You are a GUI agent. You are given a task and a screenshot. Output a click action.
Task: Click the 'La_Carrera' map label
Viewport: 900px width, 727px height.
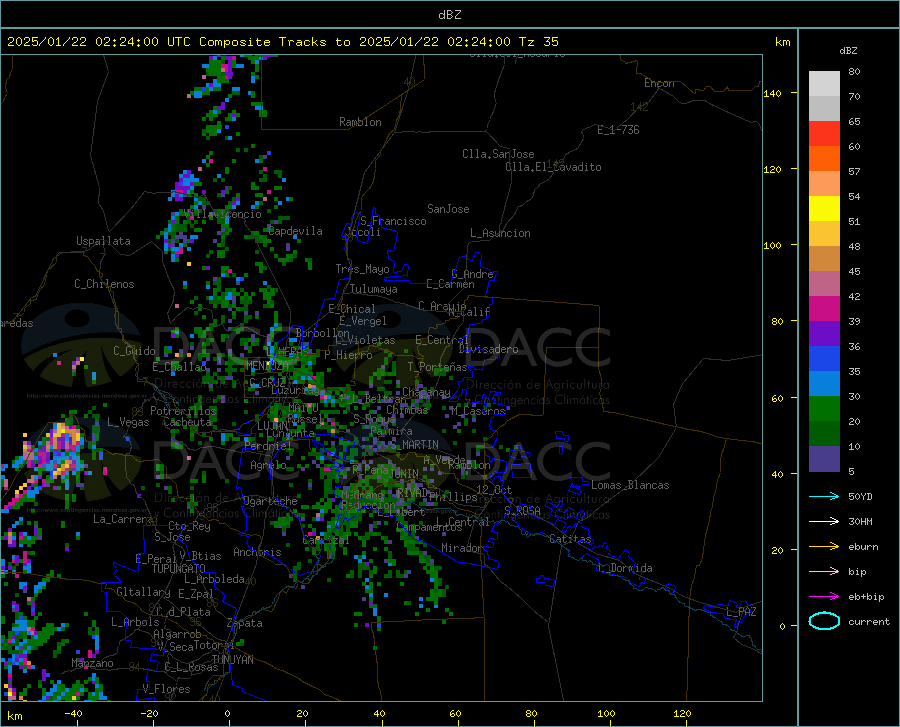point(123,519)
